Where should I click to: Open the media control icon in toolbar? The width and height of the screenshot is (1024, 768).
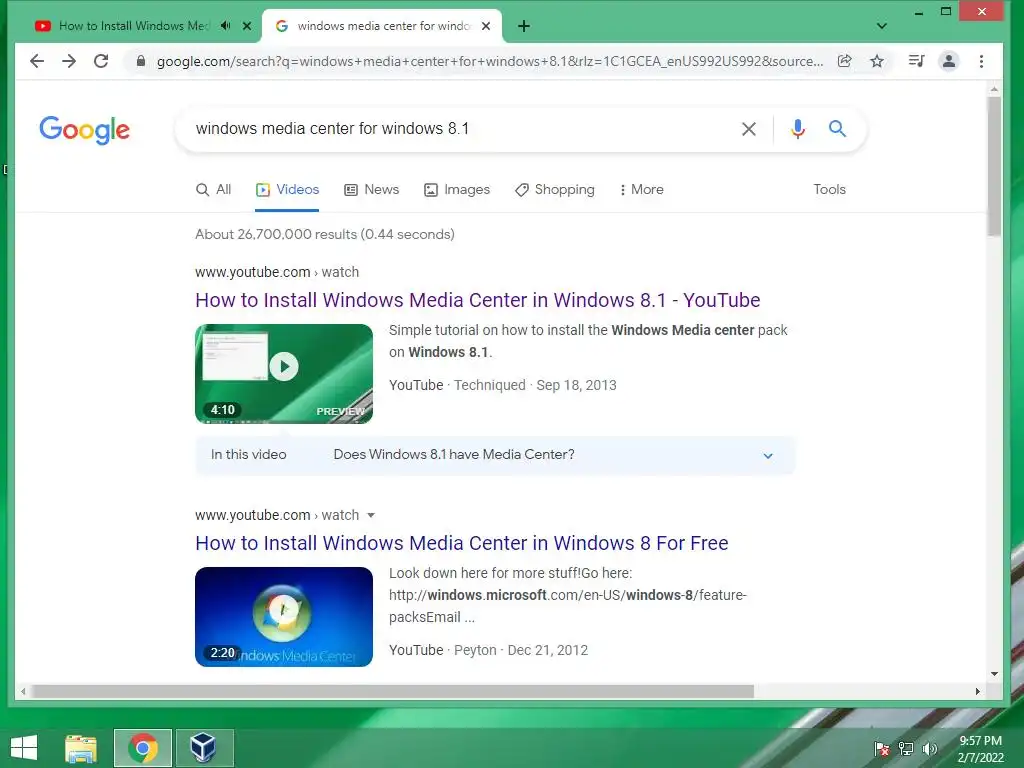pyautogui.click(x=916, y=61)
